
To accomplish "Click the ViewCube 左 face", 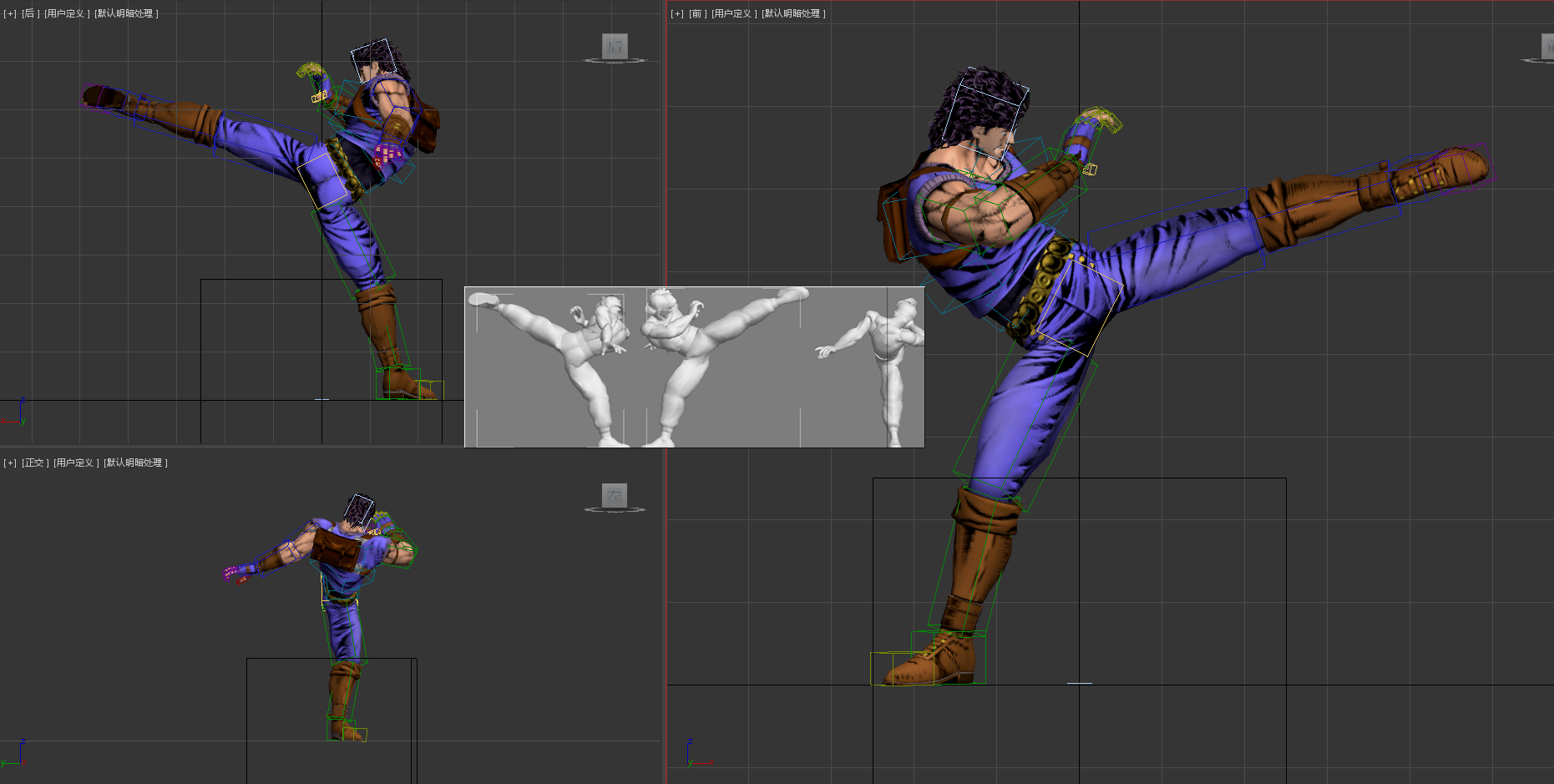I will (x=615, y=495).
